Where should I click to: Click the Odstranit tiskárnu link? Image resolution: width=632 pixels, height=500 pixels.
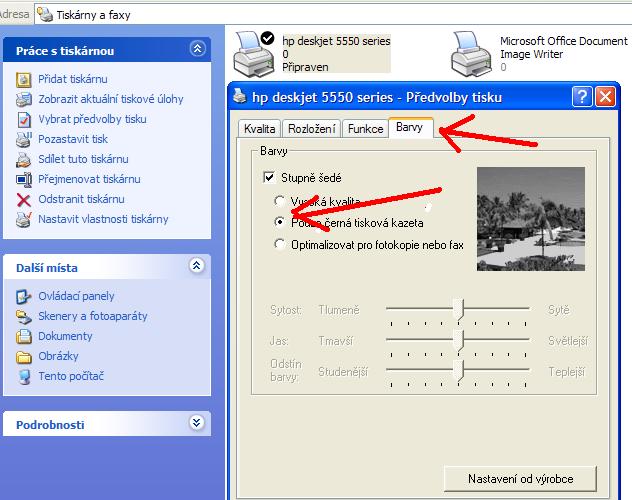tap(81, 199)
